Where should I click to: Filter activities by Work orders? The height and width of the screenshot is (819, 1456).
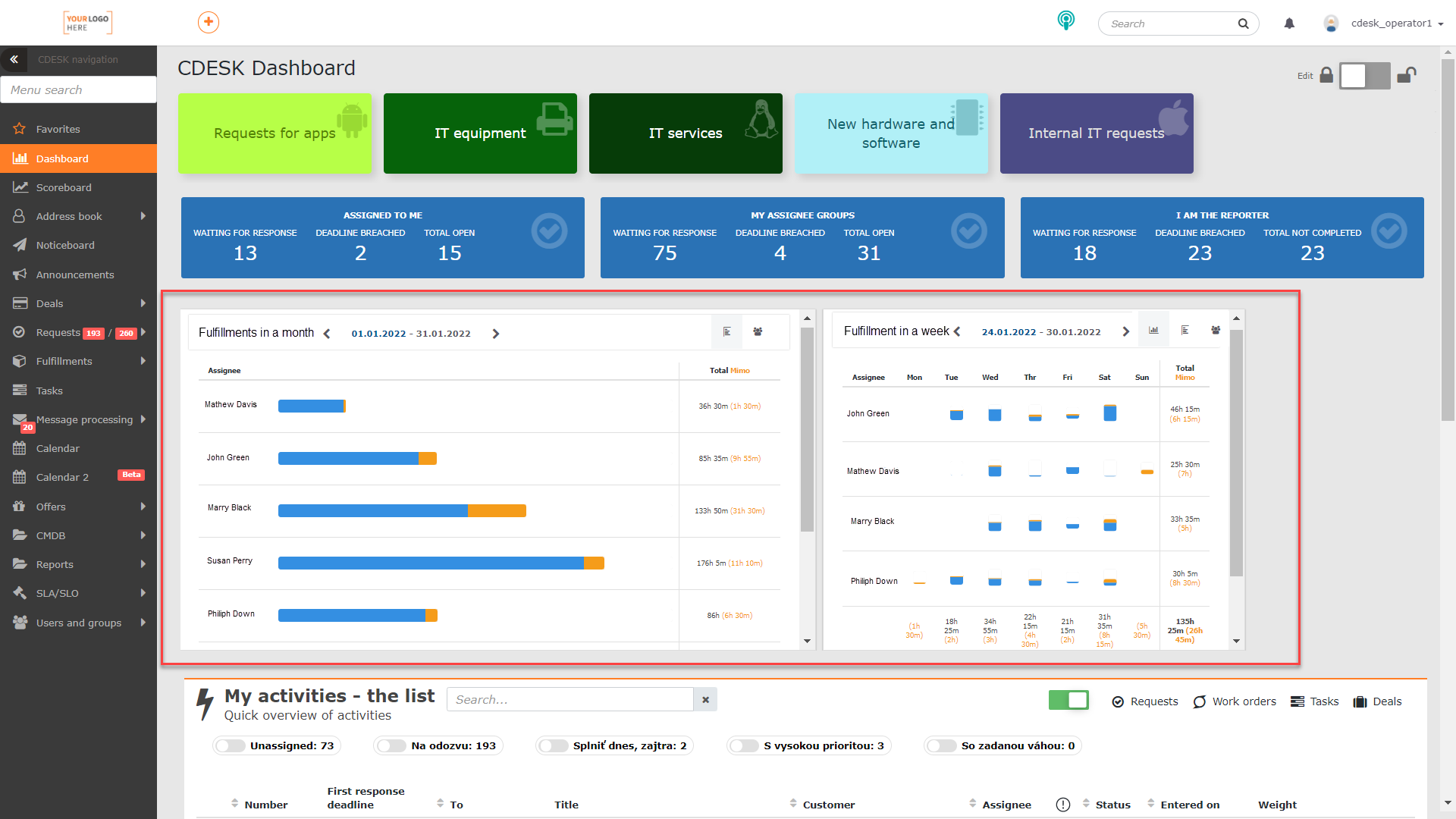point(1235,701)
